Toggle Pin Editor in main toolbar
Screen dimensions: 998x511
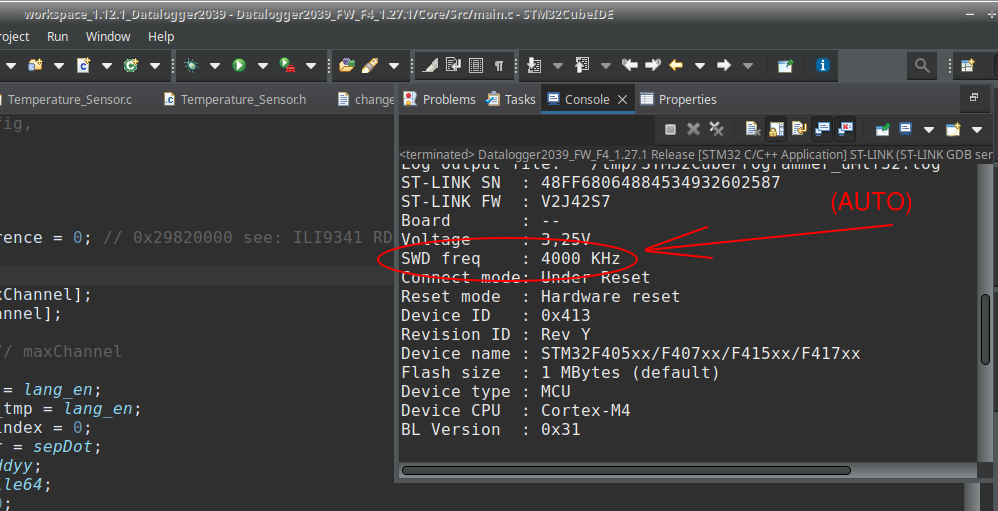click(785, 65)
